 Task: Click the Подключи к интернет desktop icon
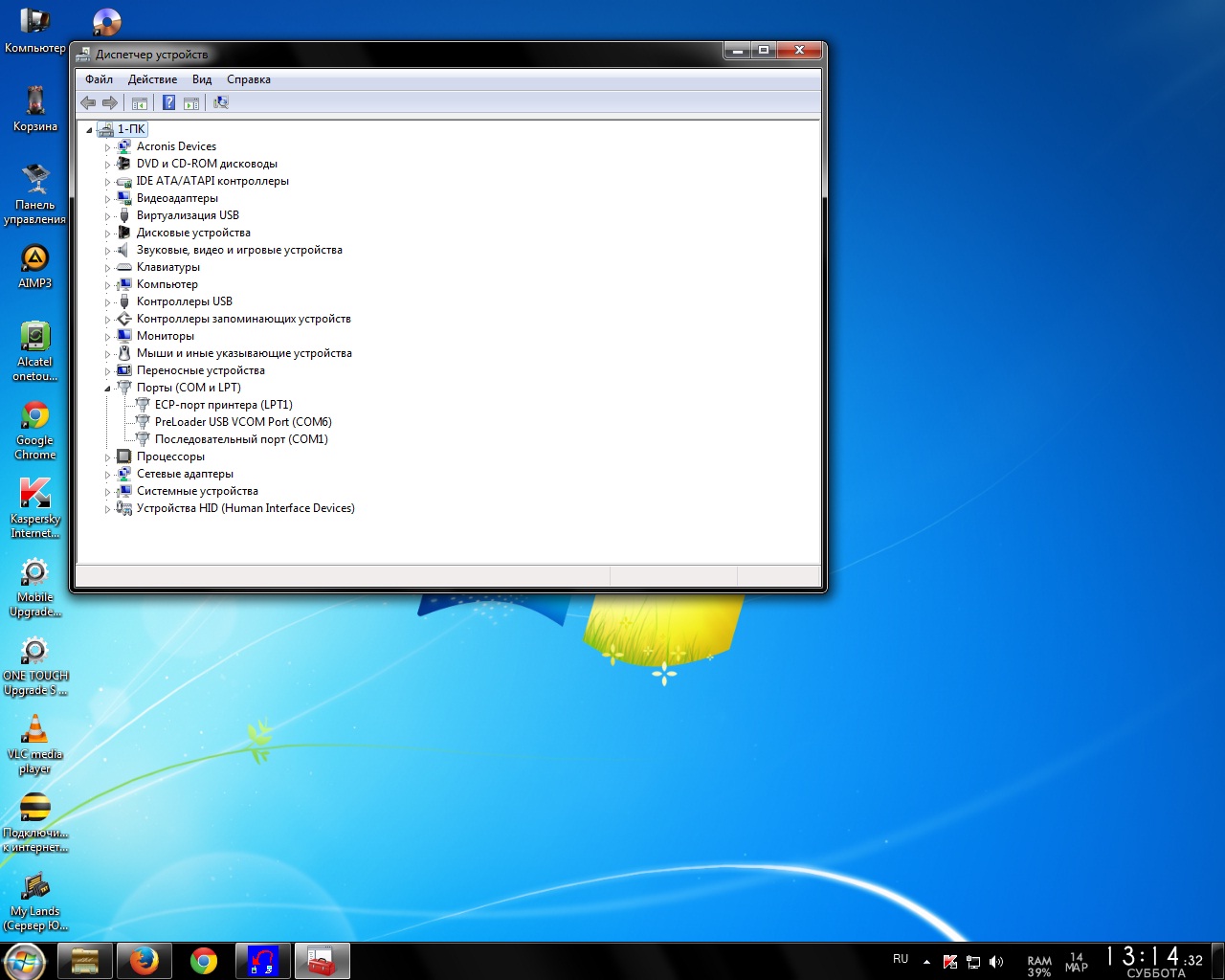pyautogui.click(x=35, y=822)
